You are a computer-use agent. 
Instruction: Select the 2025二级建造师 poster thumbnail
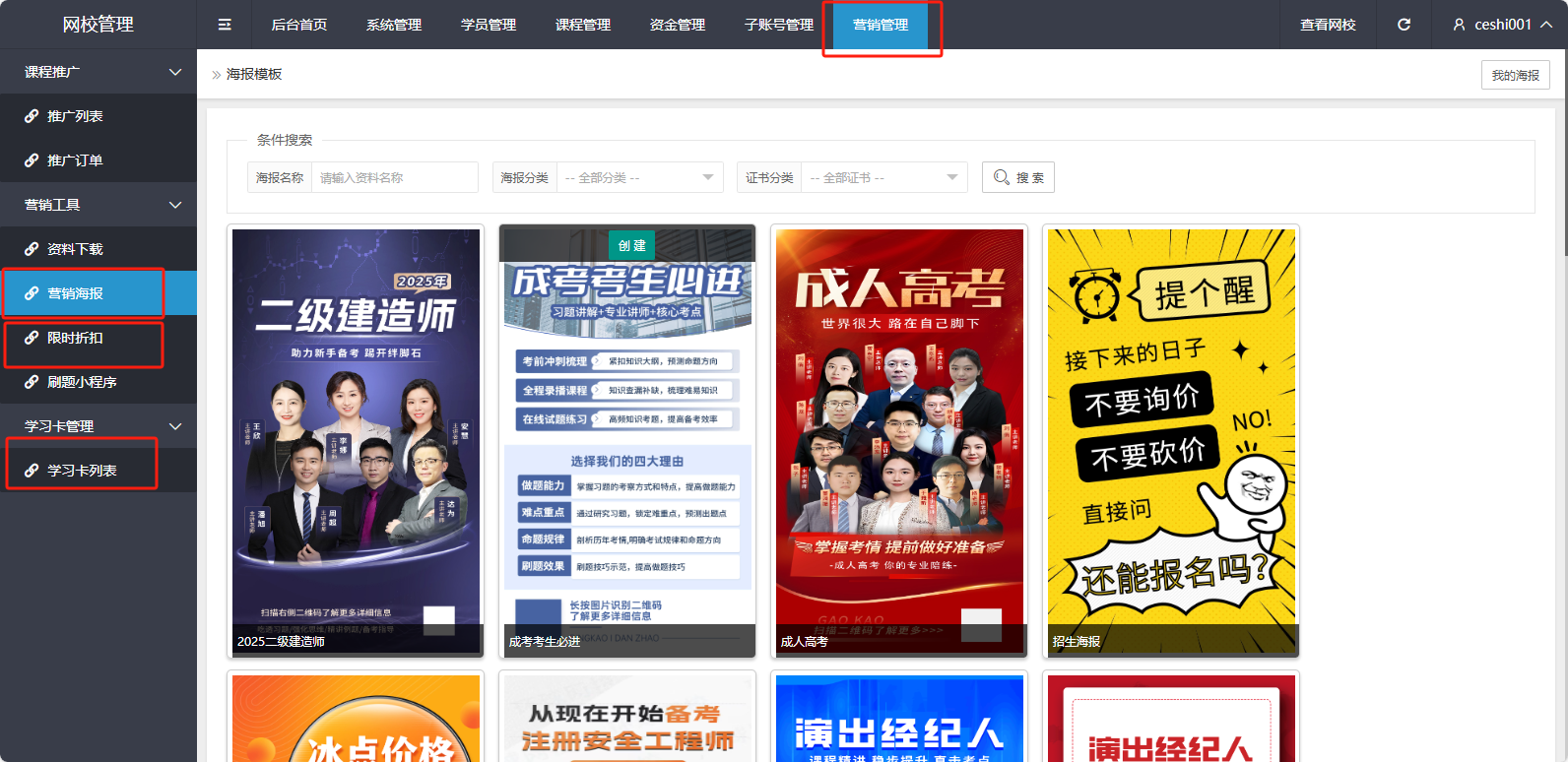coord(356,441)
